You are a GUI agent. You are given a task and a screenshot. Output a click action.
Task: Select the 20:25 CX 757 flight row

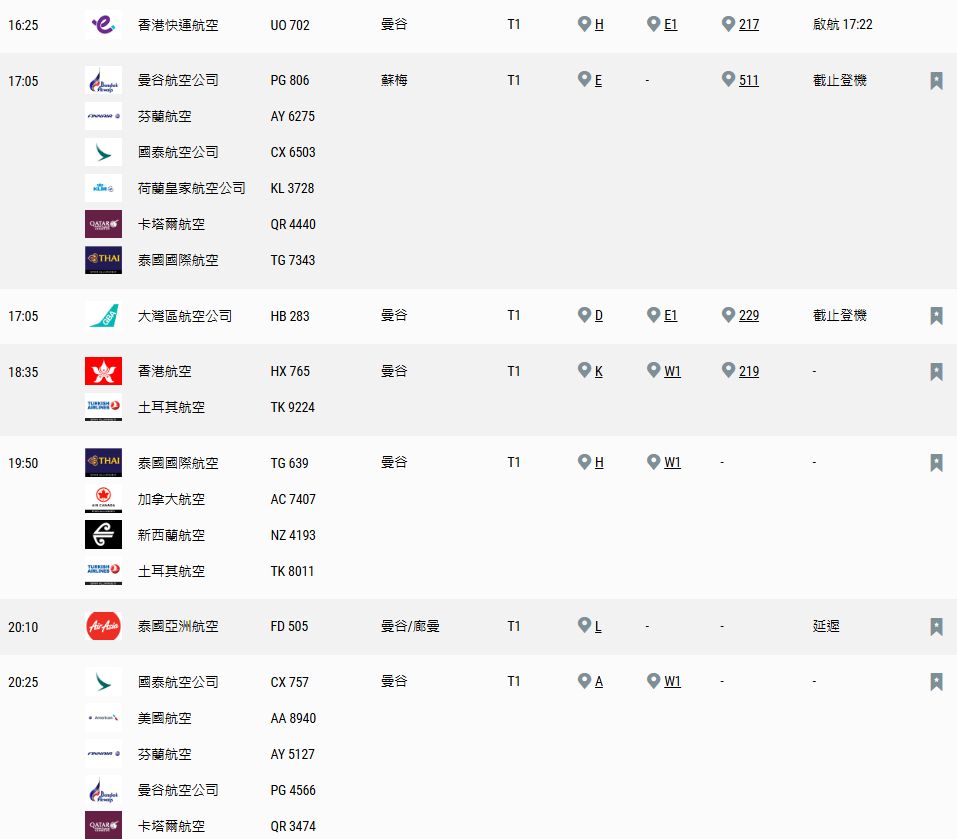(x=290, y=682)
